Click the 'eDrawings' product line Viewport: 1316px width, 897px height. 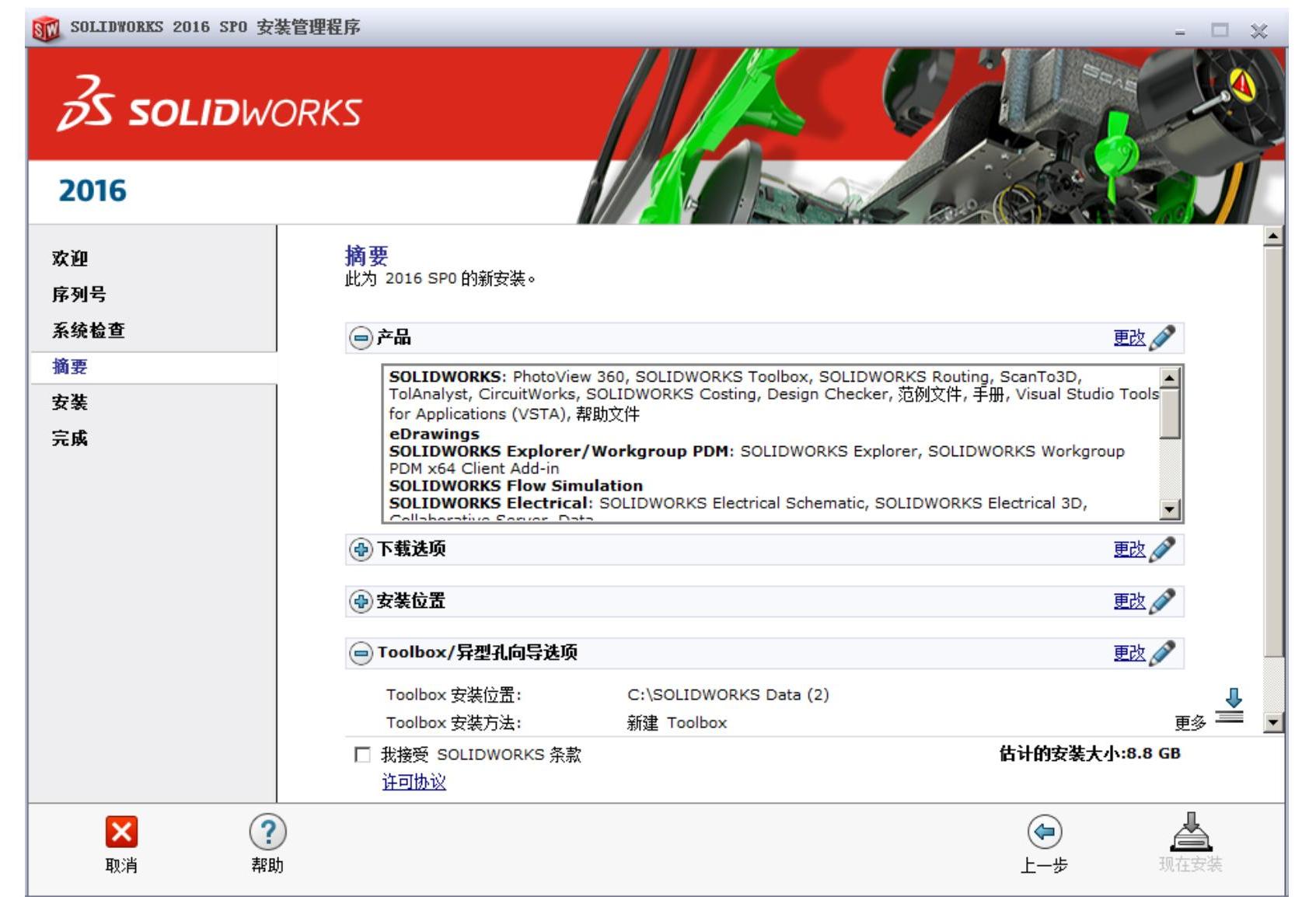435,434
